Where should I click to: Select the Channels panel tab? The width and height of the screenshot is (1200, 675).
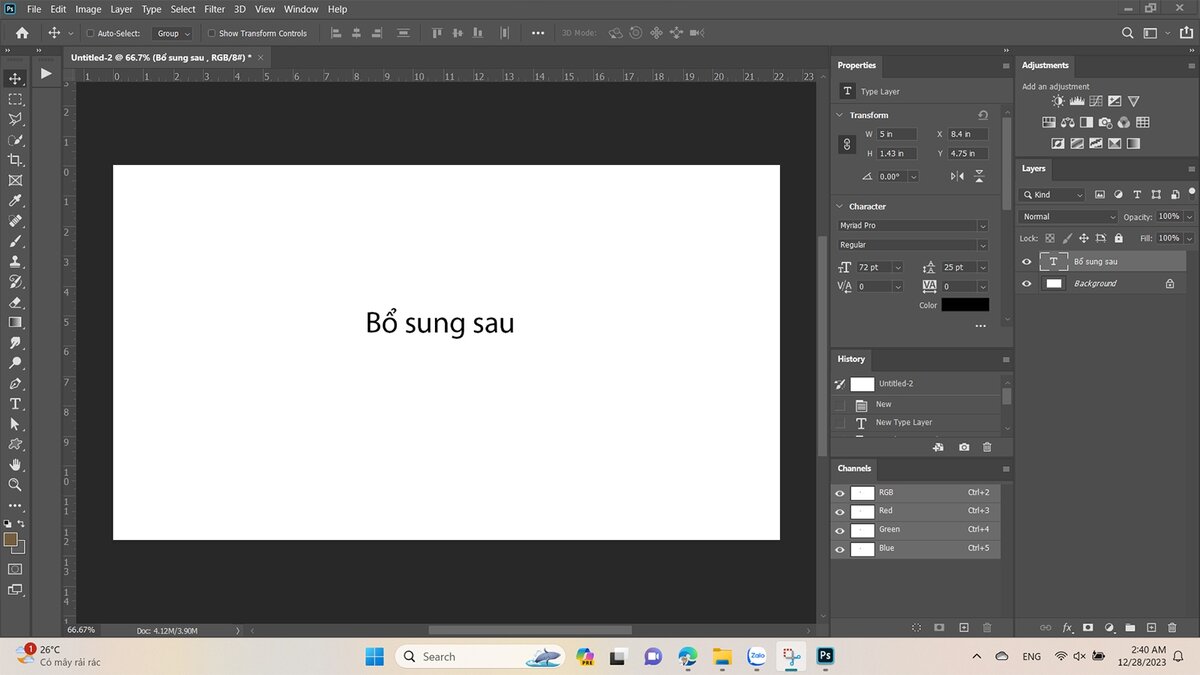click(854, 468)
